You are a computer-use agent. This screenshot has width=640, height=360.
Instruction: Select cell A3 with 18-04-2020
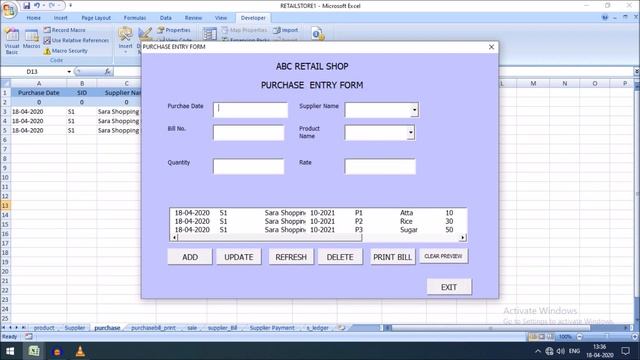pos(39,111)
